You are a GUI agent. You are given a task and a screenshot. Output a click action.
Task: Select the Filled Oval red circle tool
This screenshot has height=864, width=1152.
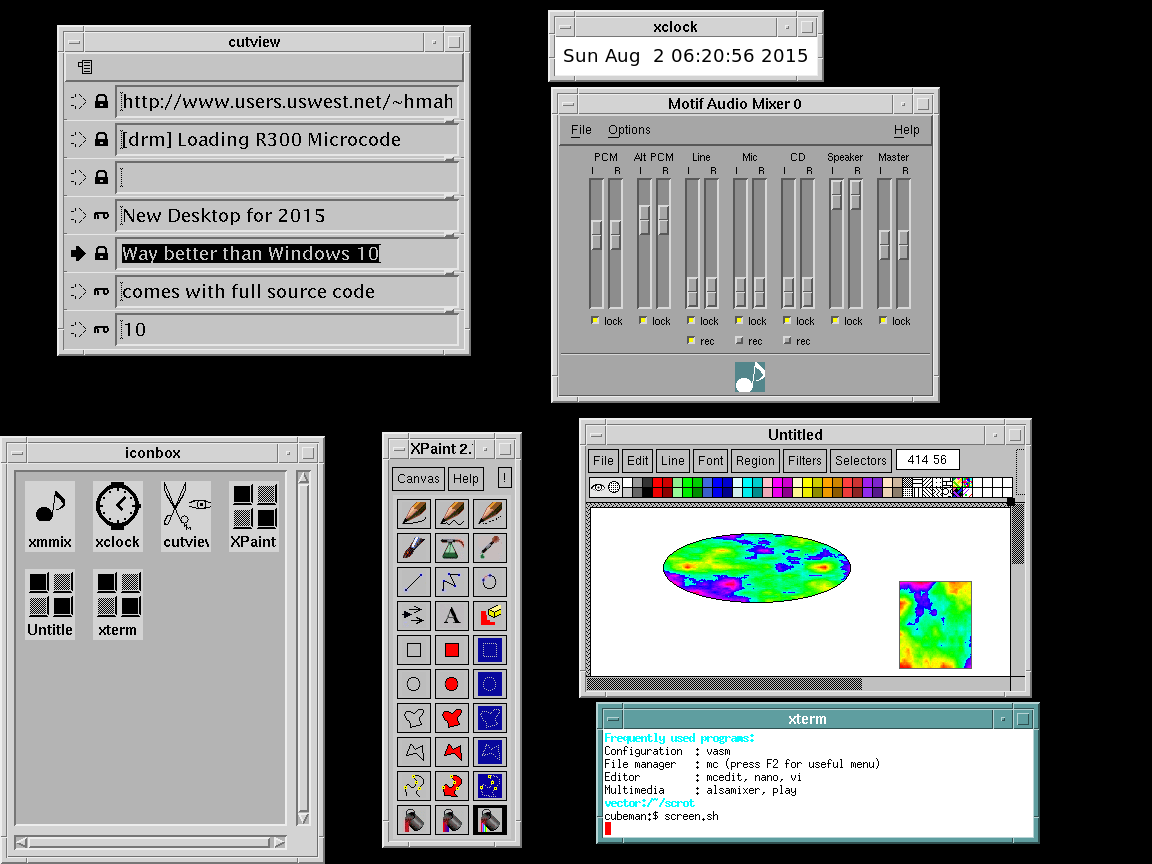(452, 684)
